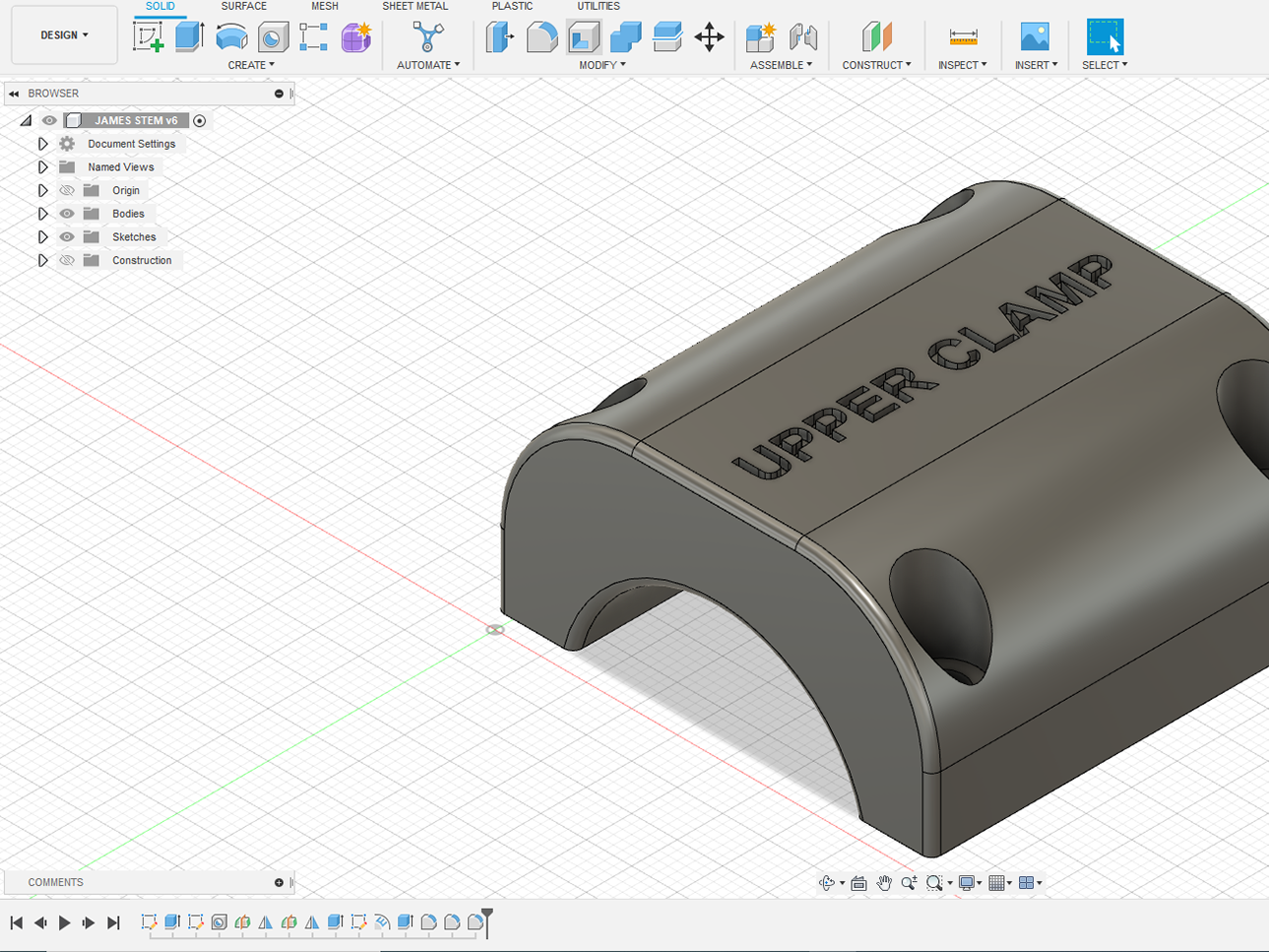Select the Revolve tool

pyautogui.click(x=231, y=37)
